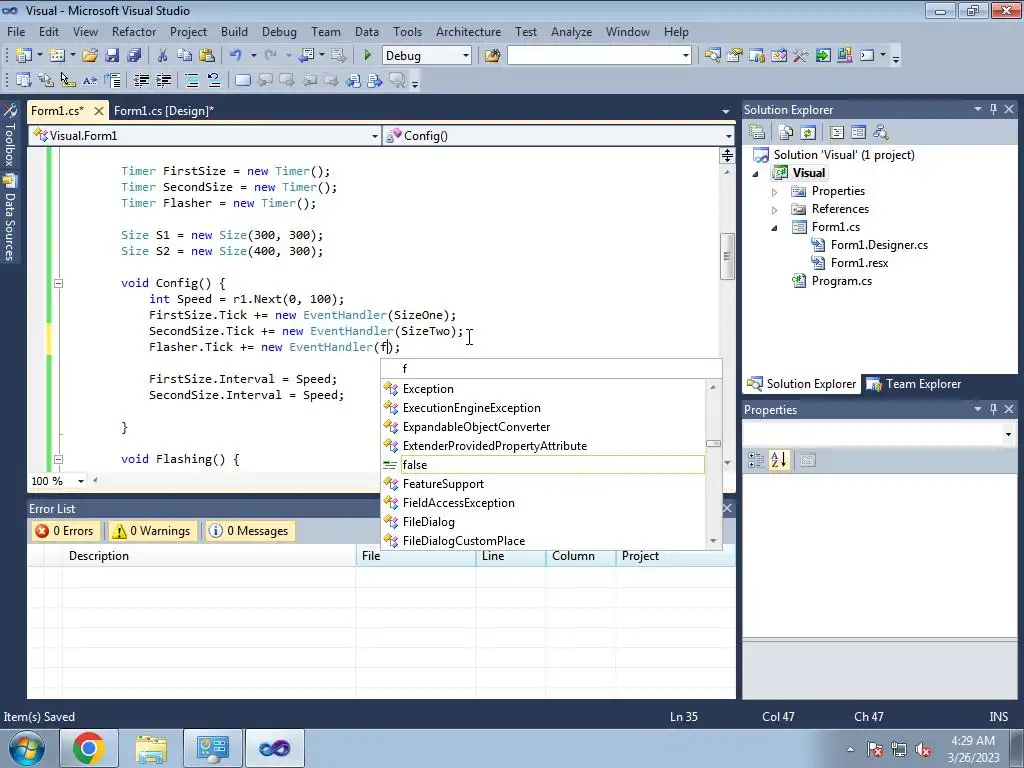The height and width of the screenshot is (768, 1024).
Task: Open the Build menu
Action: click(234, 31)
